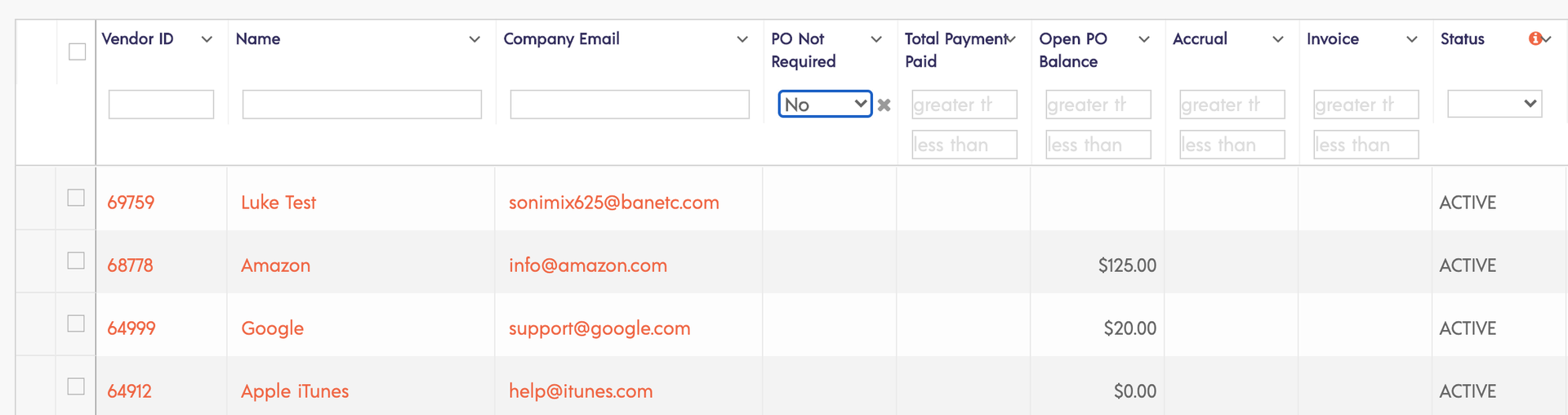Open Invoice column menu chevron
The image size is (1568, 415).
pyautogui.click(x=1412, y=39)
